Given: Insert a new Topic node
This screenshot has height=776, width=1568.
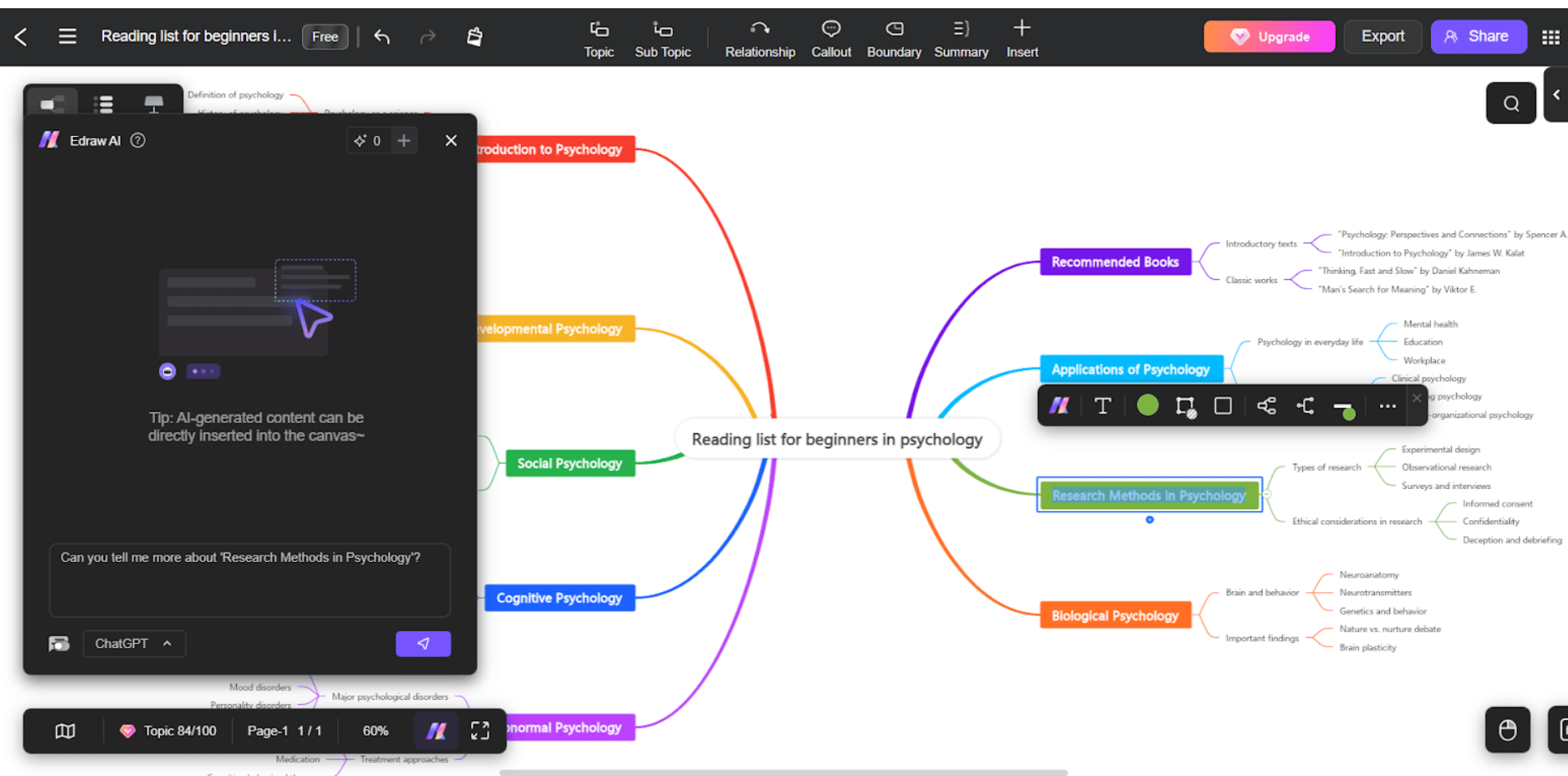Looking at the screenshot, I should pos(598,37).
